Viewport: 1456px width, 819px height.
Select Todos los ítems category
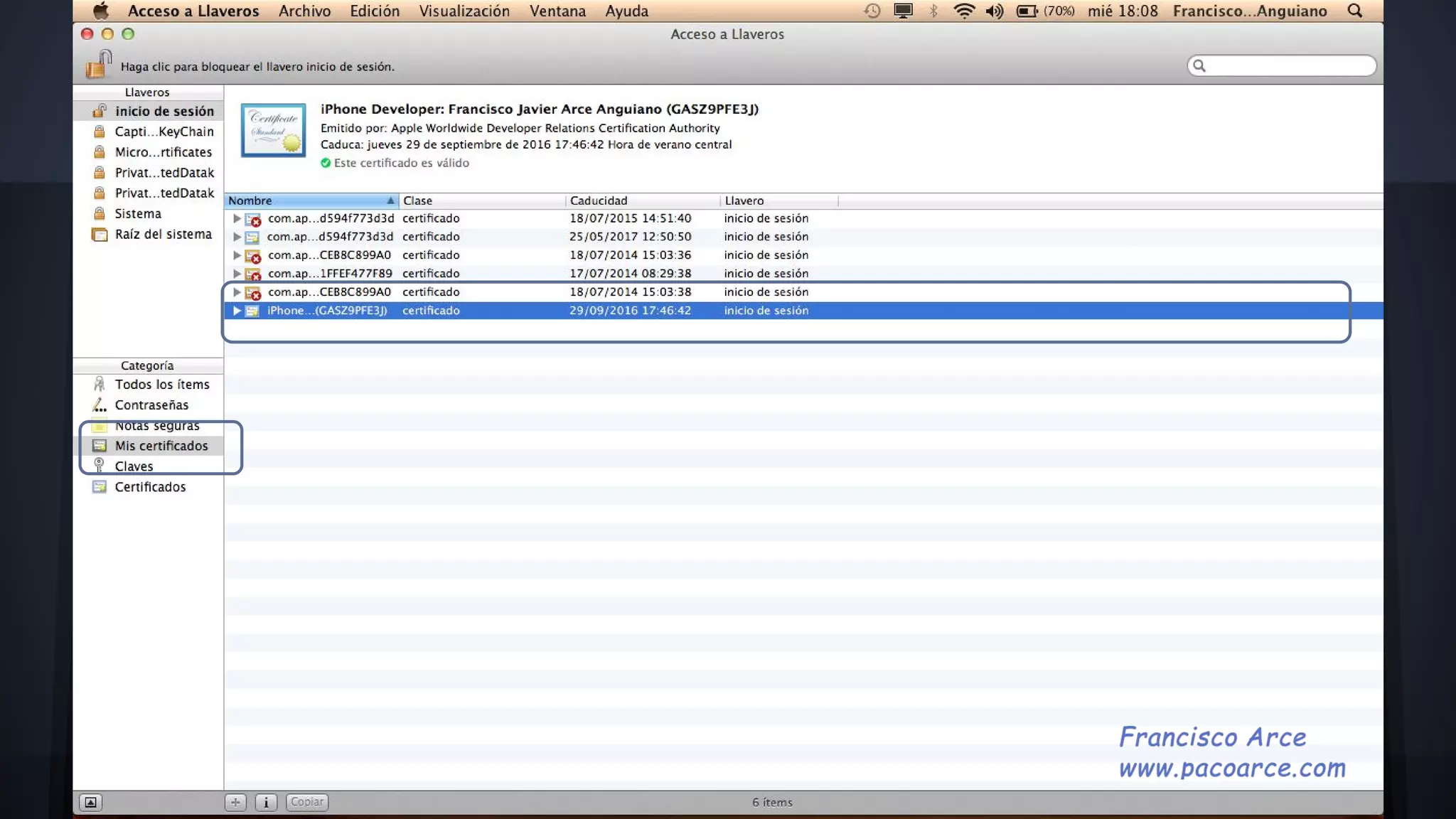pos(162,384)
